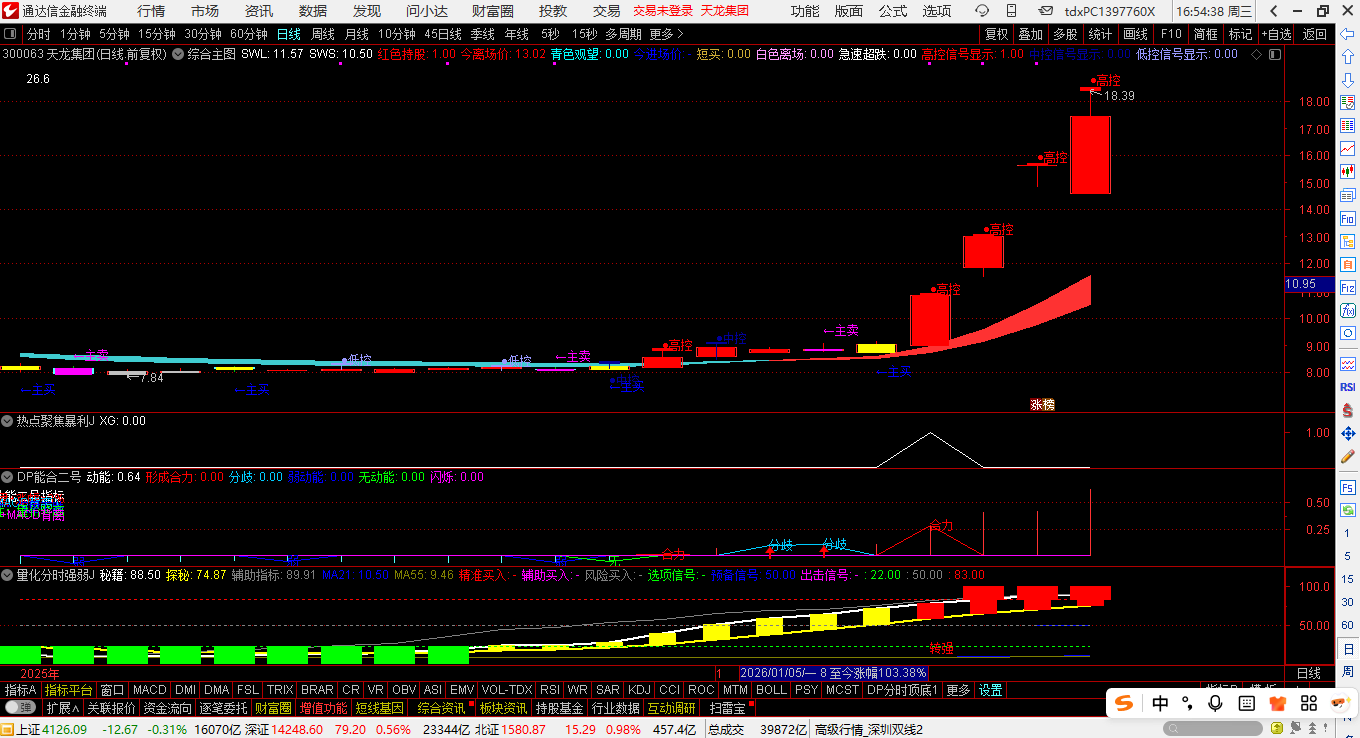The height and width of the screenshot is (738, 1360).
Task: Open the 行情 menu
Action: pyautogui.click(x=151, y=11)
